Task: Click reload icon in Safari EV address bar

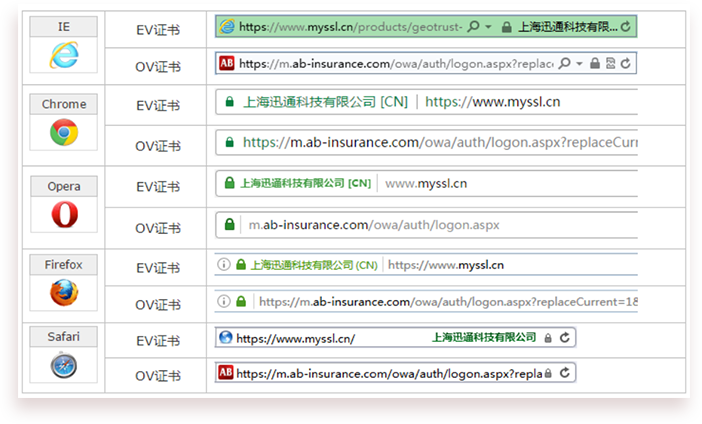Action: 565,337
